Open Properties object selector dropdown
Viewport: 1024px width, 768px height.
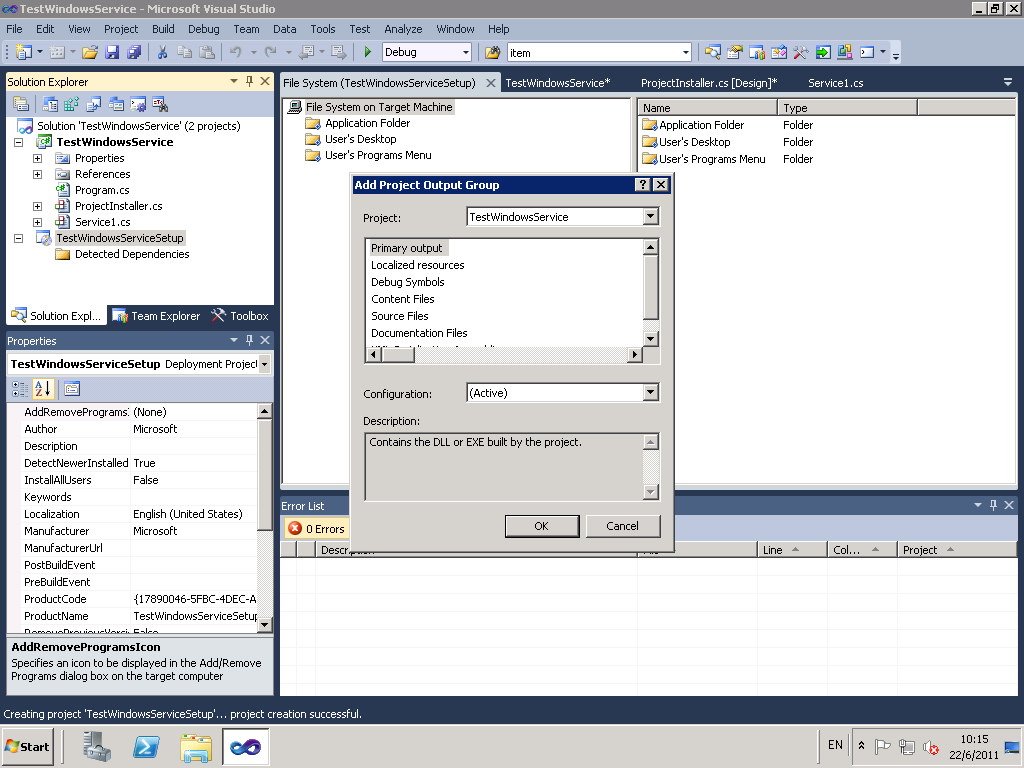264,364
